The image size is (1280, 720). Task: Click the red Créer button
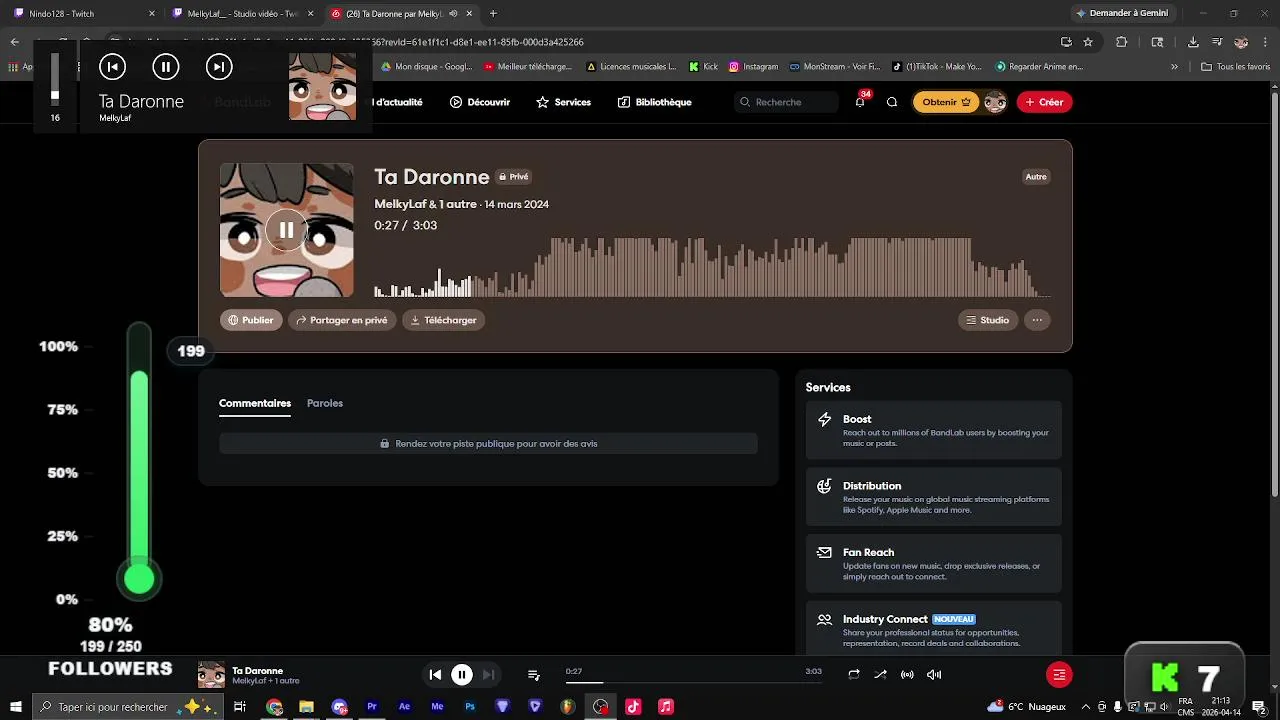pyautogui.click(x=1044, y=102)
